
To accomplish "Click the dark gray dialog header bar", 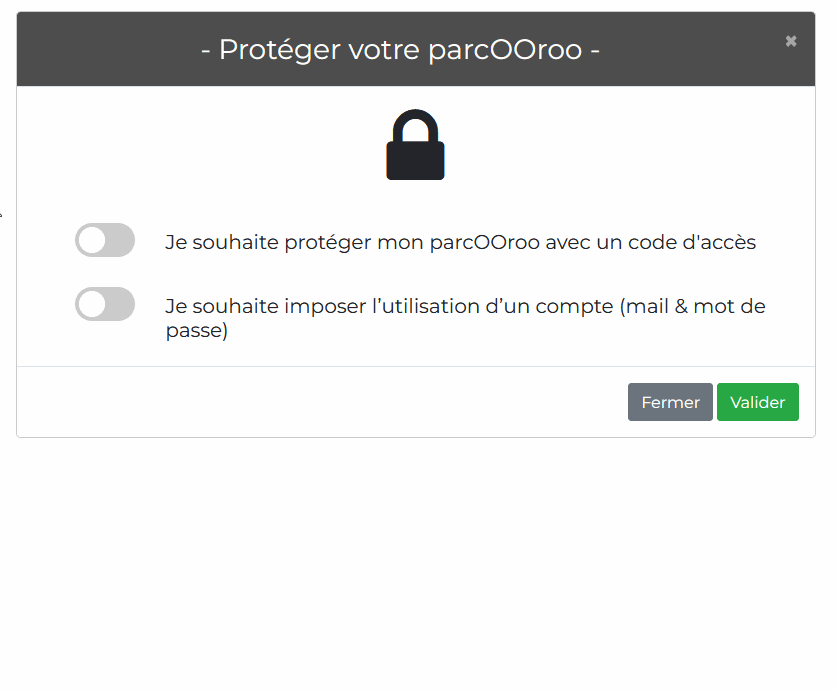I will [416, 49].
